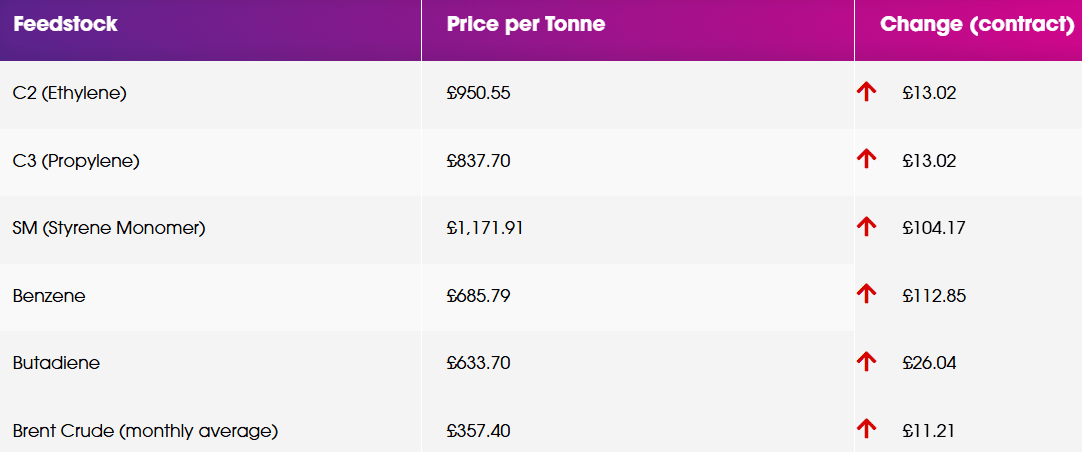Click the red up arrow beside Ethylene change
Viewport: 1082px width, 452px height.
(x=866, y=92)
